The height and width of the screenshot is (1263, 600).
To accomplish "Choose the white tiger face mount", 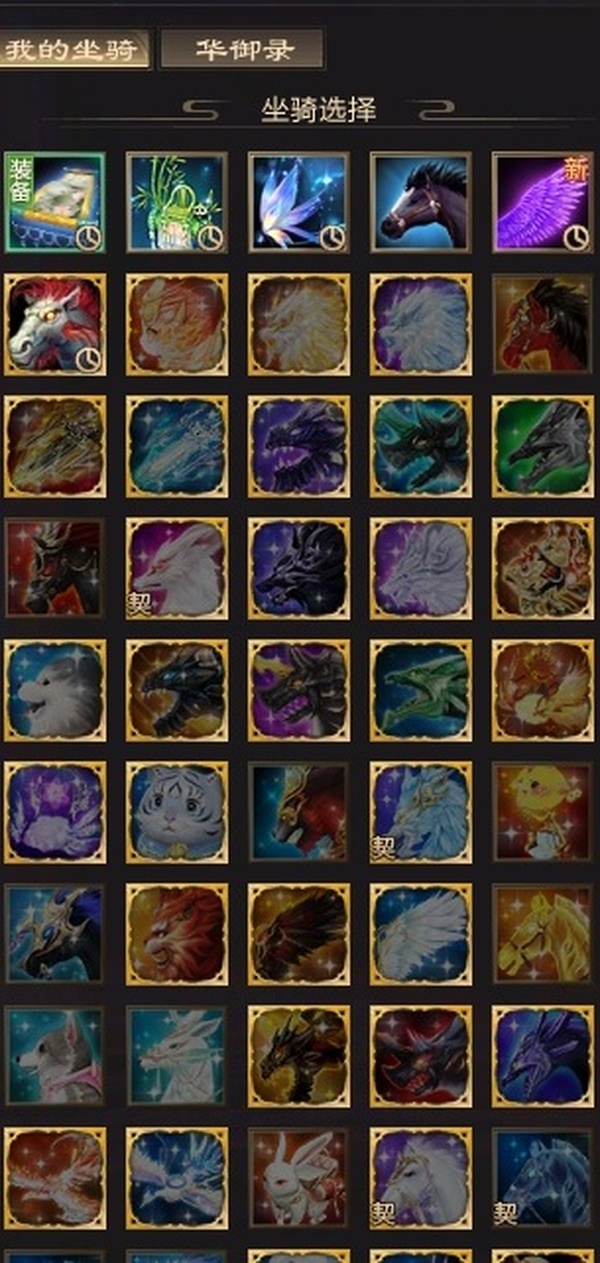I will [x=176, y=812].
